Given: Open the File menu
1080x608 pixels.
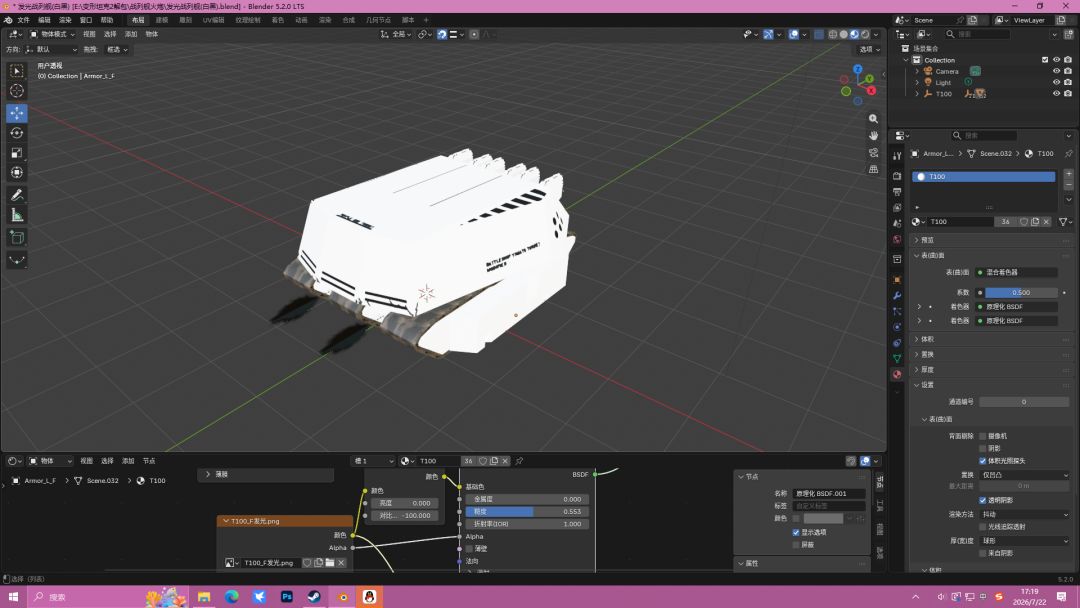Looking at the screenshot, I should click(x=23, y=20).
